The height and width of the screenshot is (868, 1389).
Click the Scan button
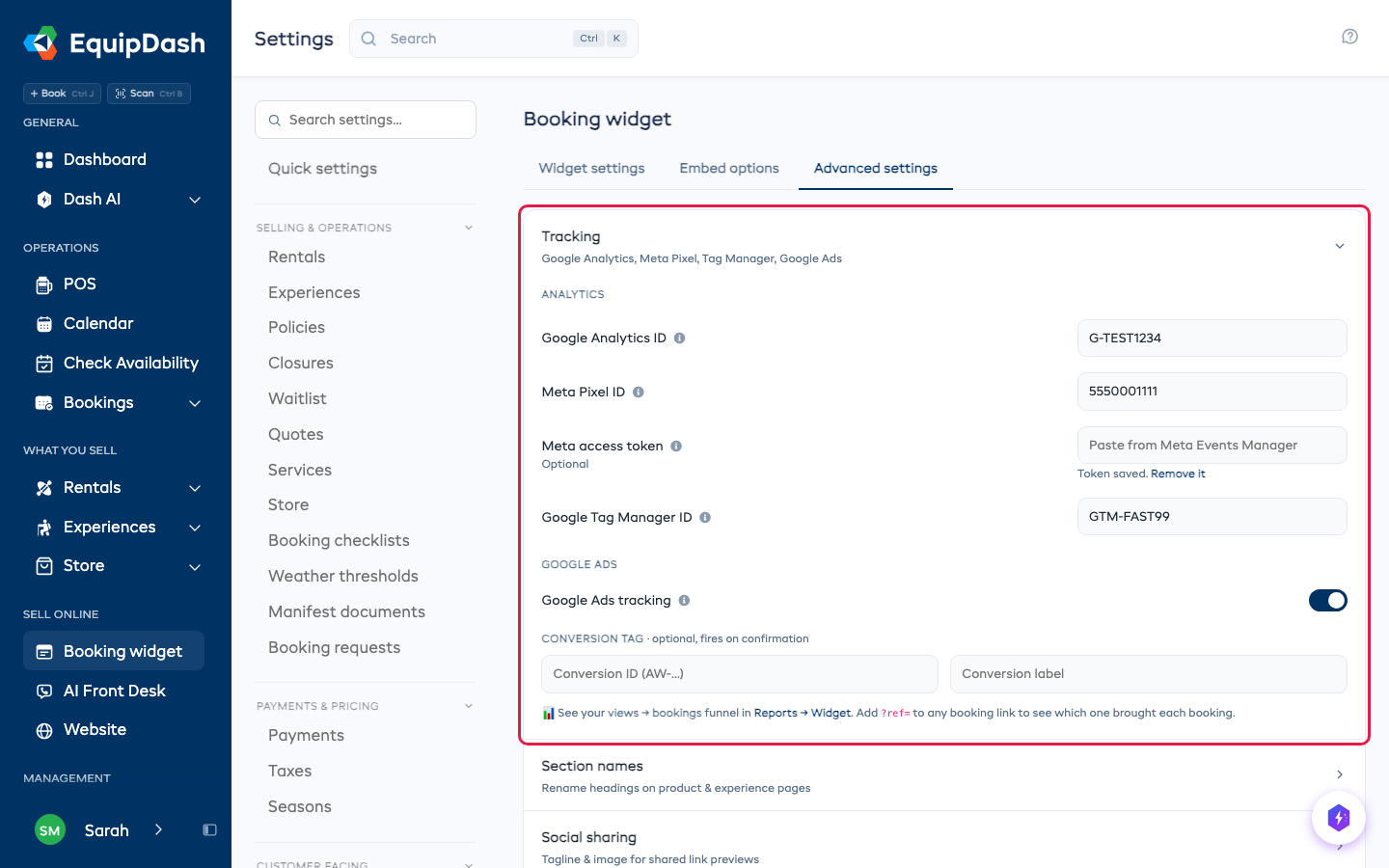coord(149,94)
